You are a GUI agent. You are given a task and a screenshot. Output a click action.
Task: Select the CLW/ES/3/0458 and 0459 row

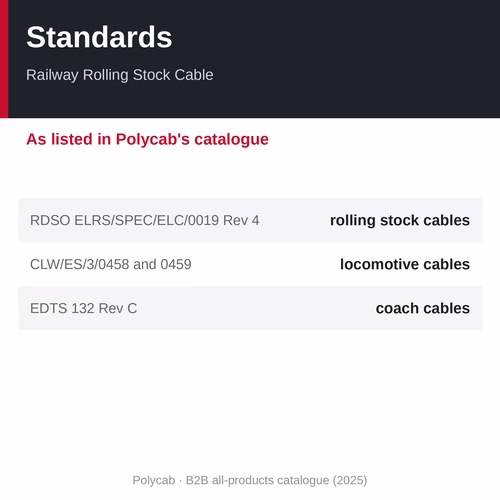tap(250, 264)
